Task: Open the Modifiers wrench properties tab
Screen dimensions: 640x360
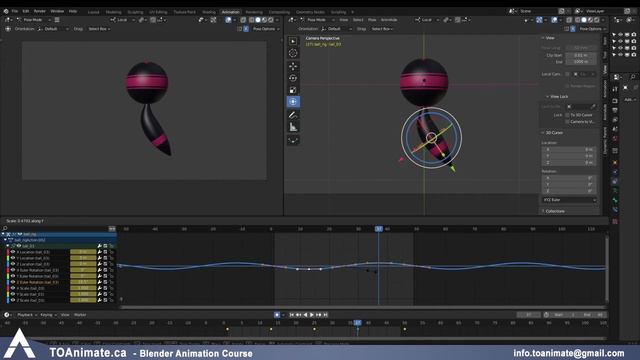Action: 616,172
